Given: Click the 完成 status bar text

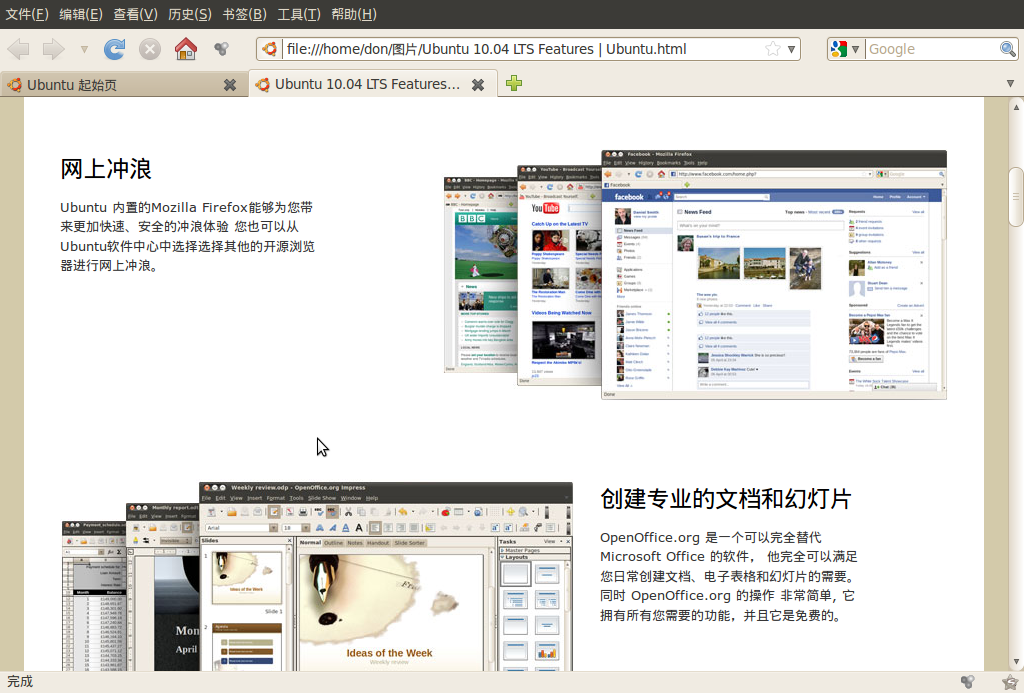Looking at the screenshot, I should click(x=20, y=681).
